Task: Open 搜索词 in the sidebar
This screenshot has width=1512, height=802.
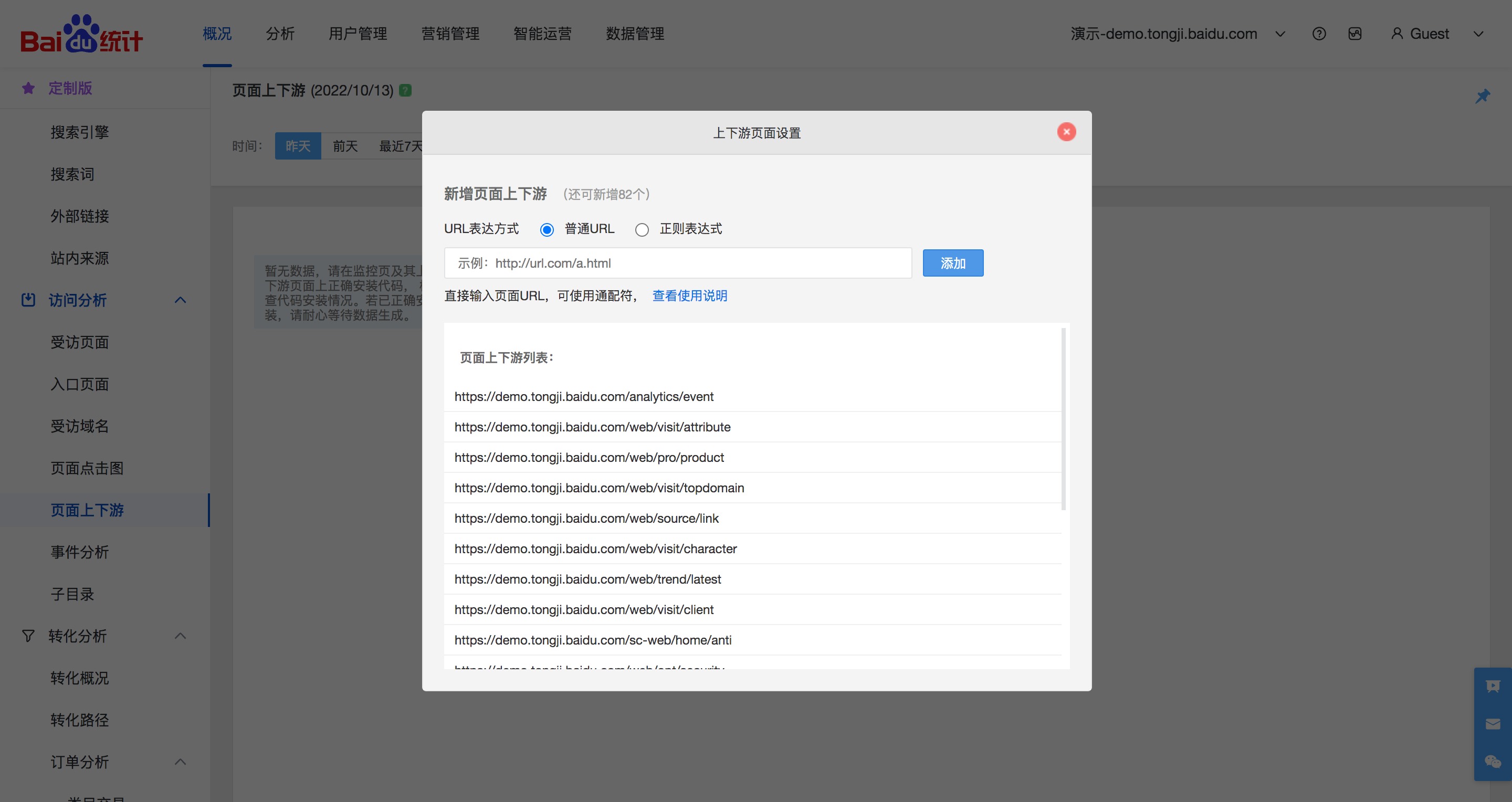Action: [72, 175]
